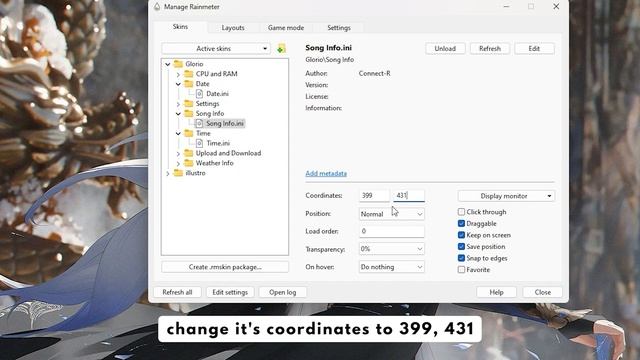
Task: Close the Manage Rainmeter window
Action: pyautogui.click(x=556, y=7)
